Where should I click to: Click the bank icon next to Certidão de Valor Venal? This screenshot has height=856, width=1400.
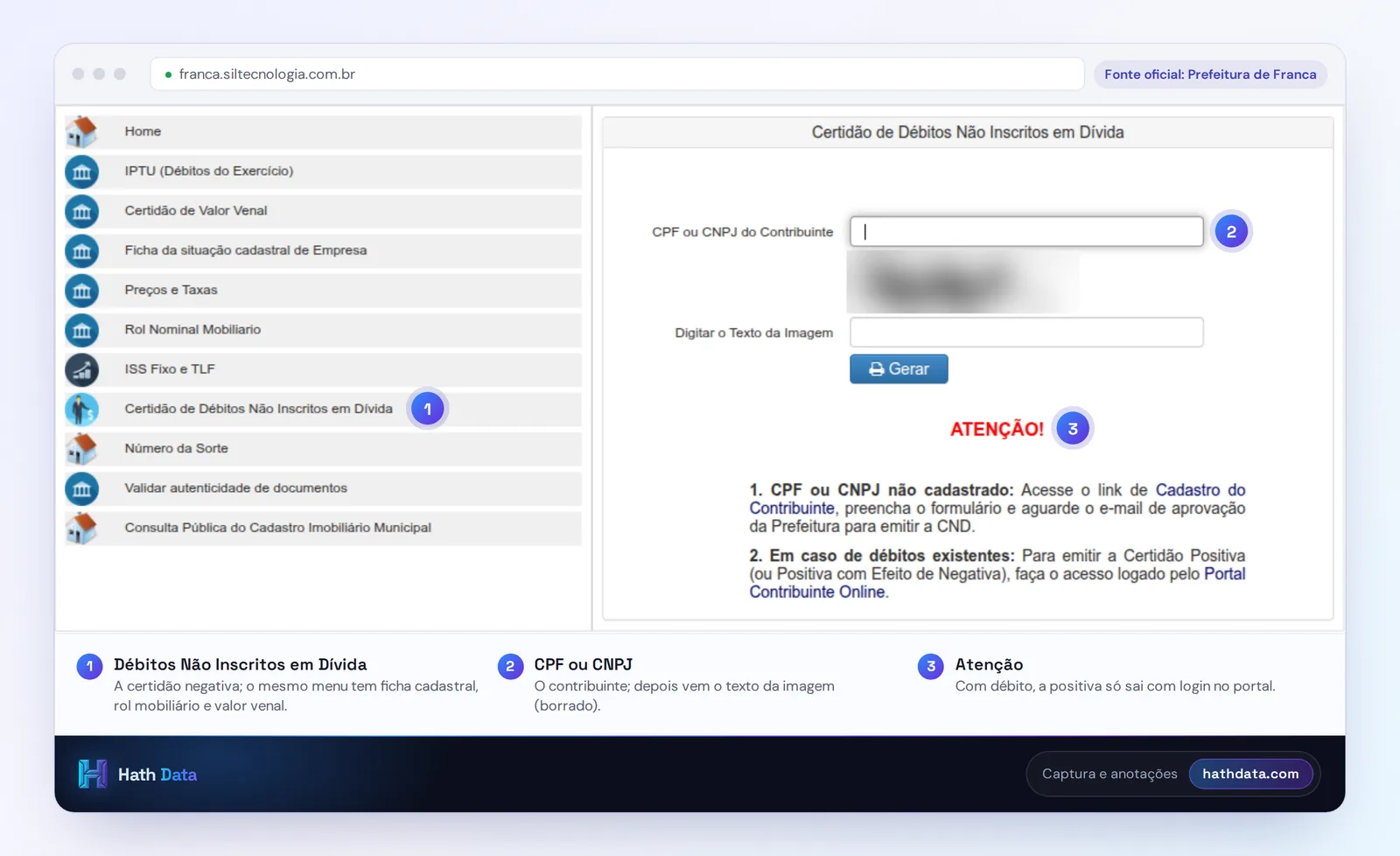click(x=81, y=211)
